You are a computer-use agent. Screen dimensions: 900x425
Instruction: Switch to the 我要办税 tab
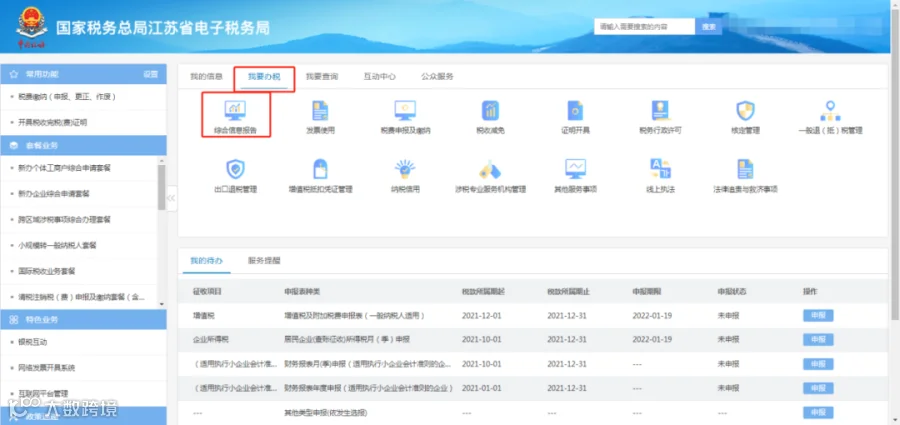pos(264,77)
